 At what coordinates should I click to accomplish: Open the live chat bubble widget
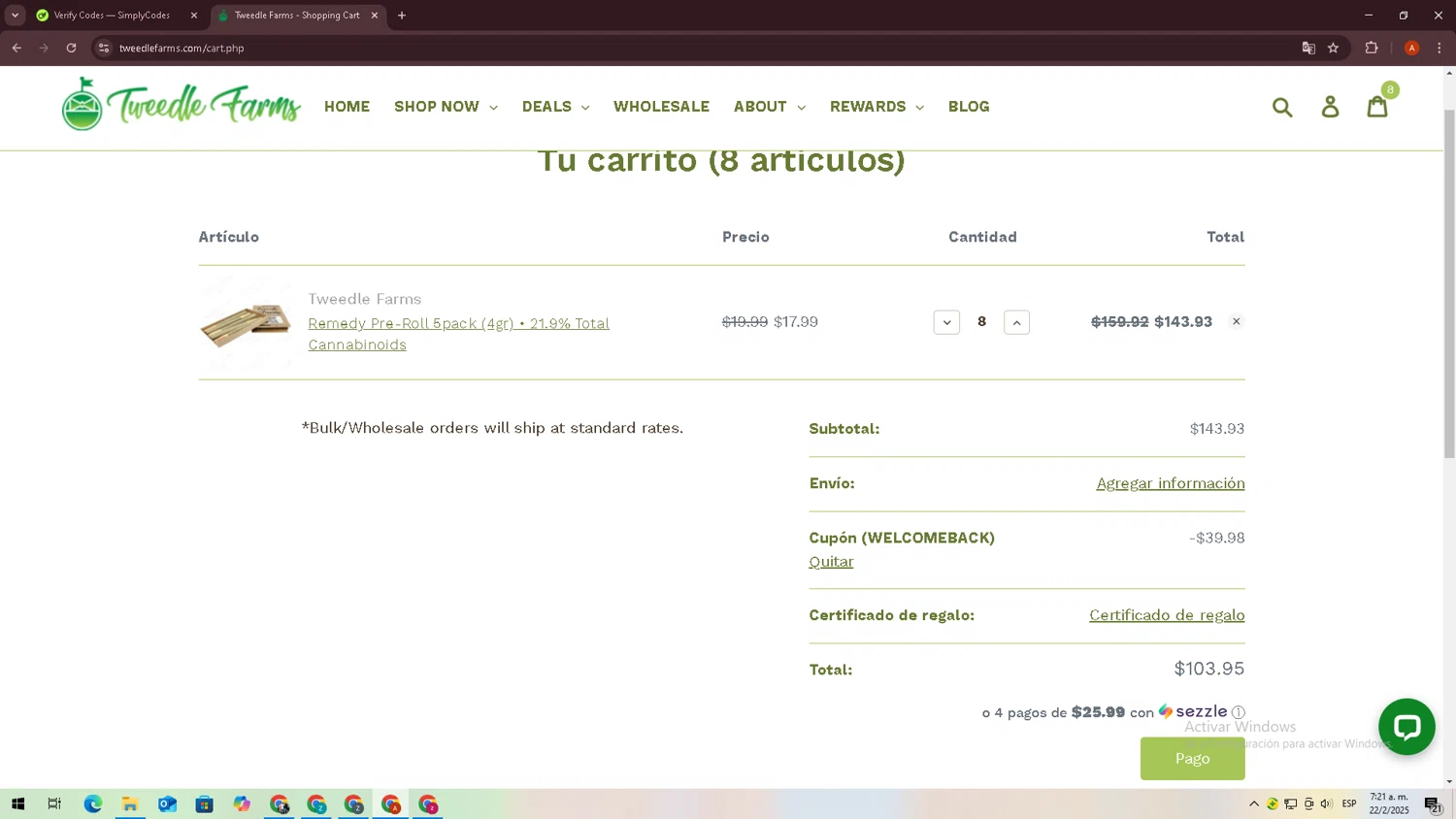coord(1406,727)
